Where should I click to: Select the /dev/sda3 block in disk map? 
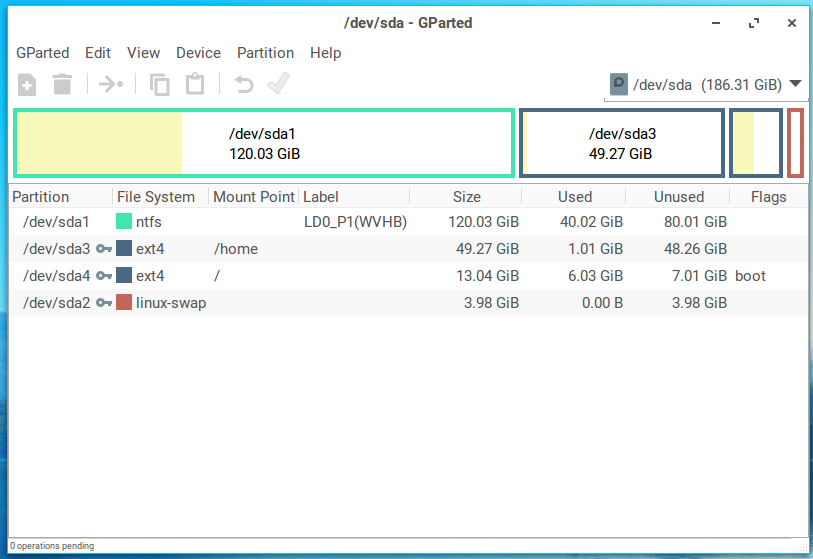(x=621, y=143)
